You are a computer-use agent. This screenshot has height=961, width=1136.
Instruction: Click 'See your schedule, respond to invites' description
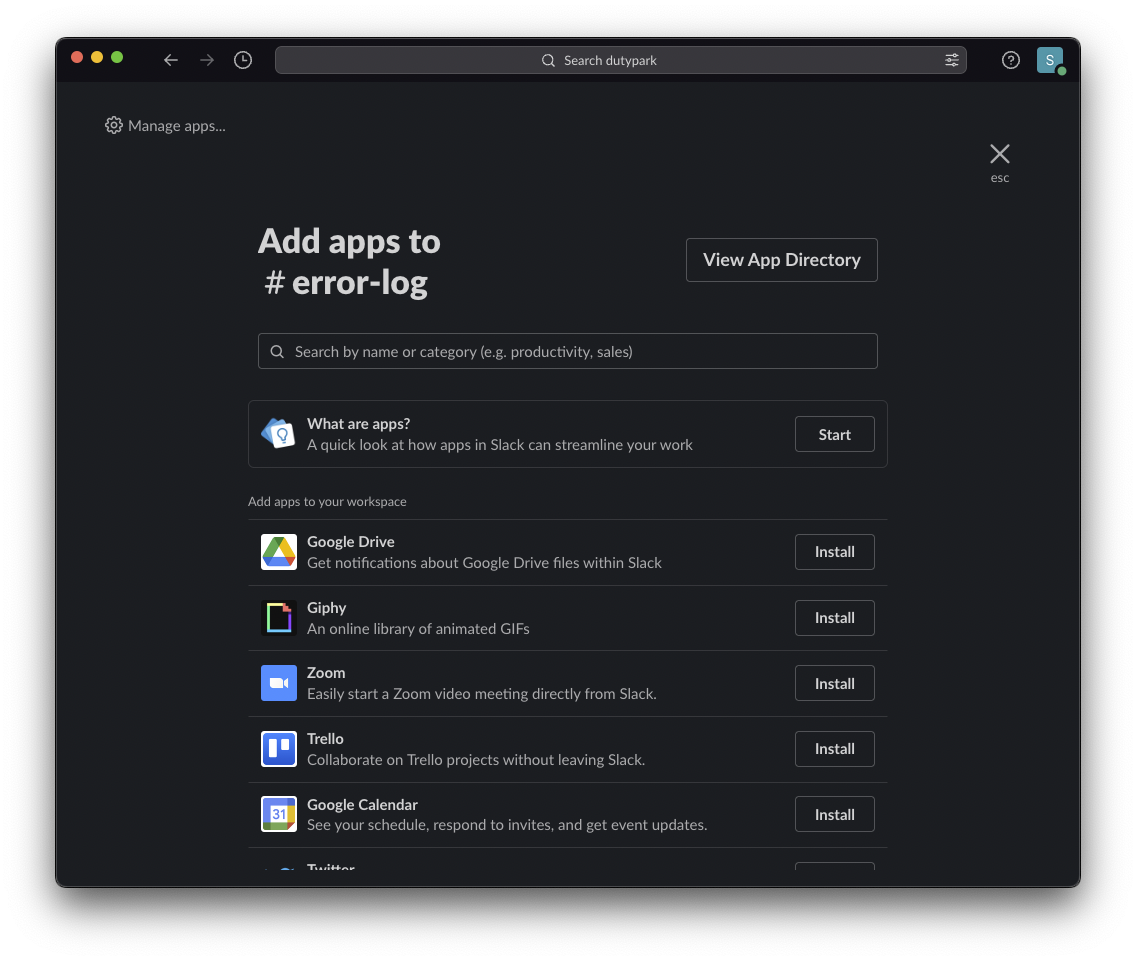pos(507,825)
